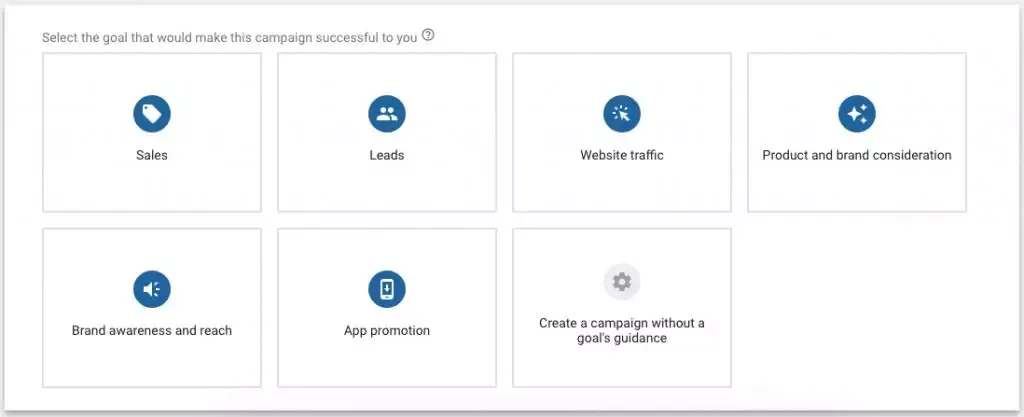
Task: Select the App promotion goal card
Action: [387, 307]
